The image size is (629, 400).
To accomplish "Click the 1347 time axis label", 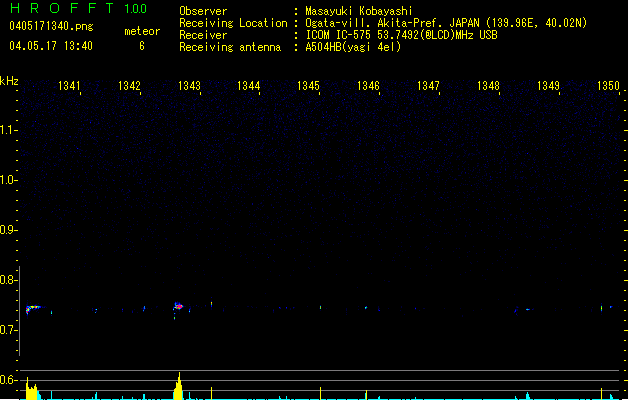I will pyautogui.click(x=428, y=86).
